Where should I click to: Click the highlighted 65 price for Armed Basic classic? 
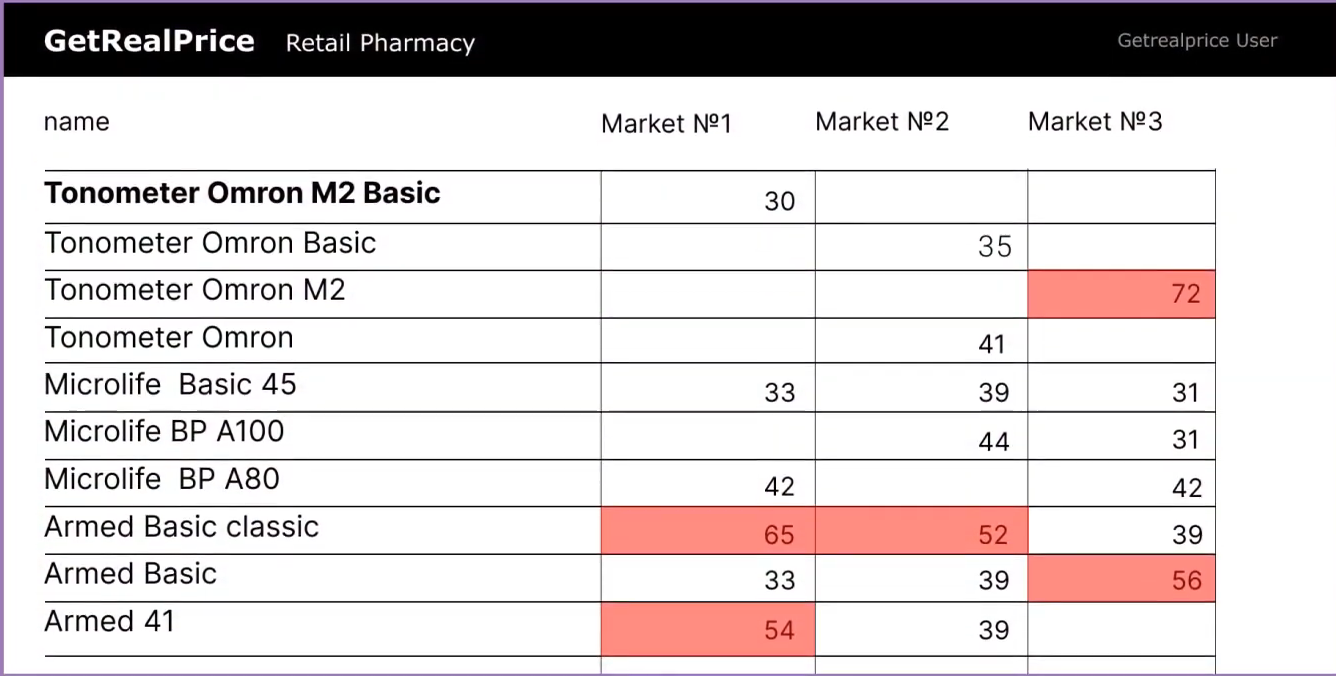[x=708, y=531]
